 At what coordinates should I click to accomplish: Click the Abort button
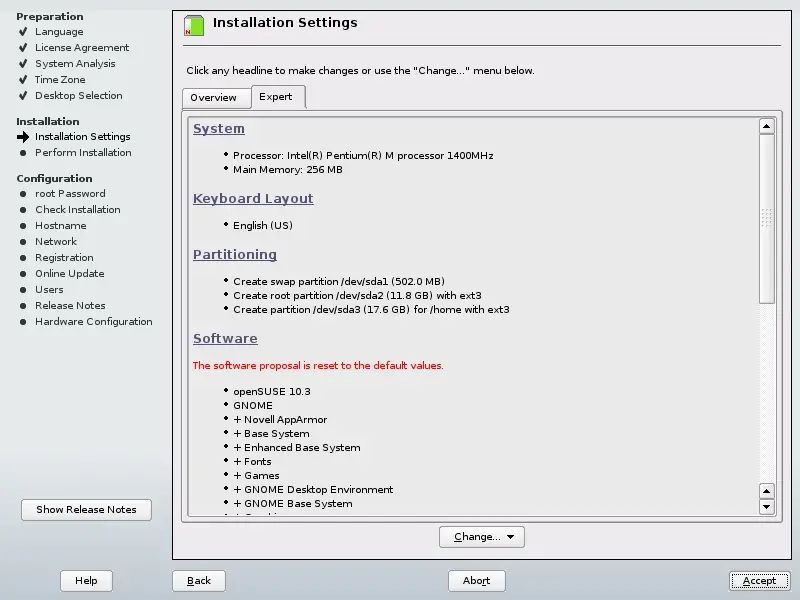(477, 581)
